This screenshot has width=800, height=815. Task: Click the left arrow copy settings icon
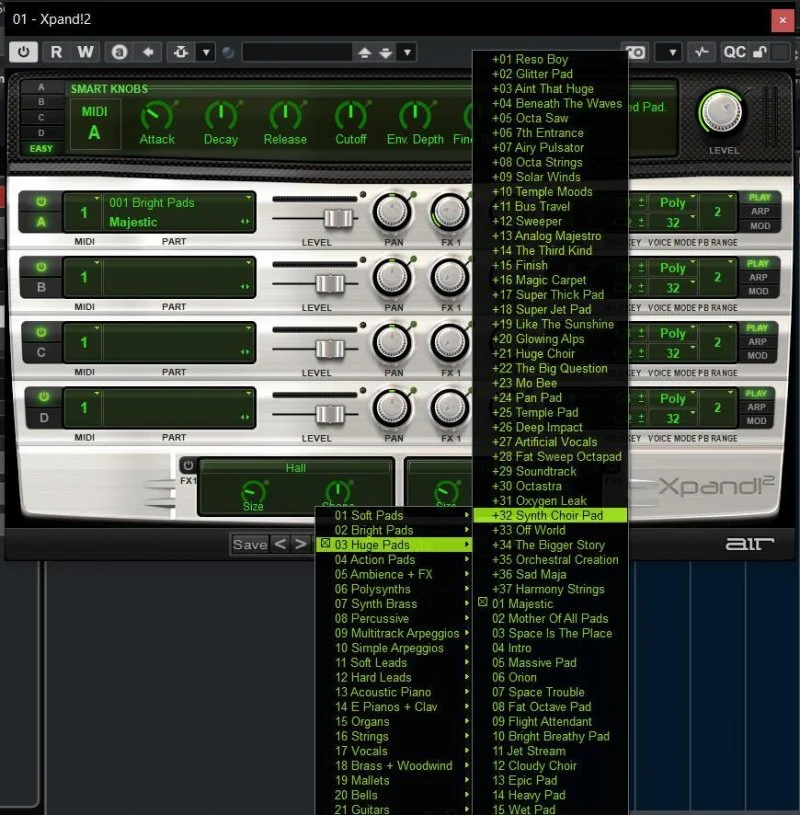coord(148,52)
